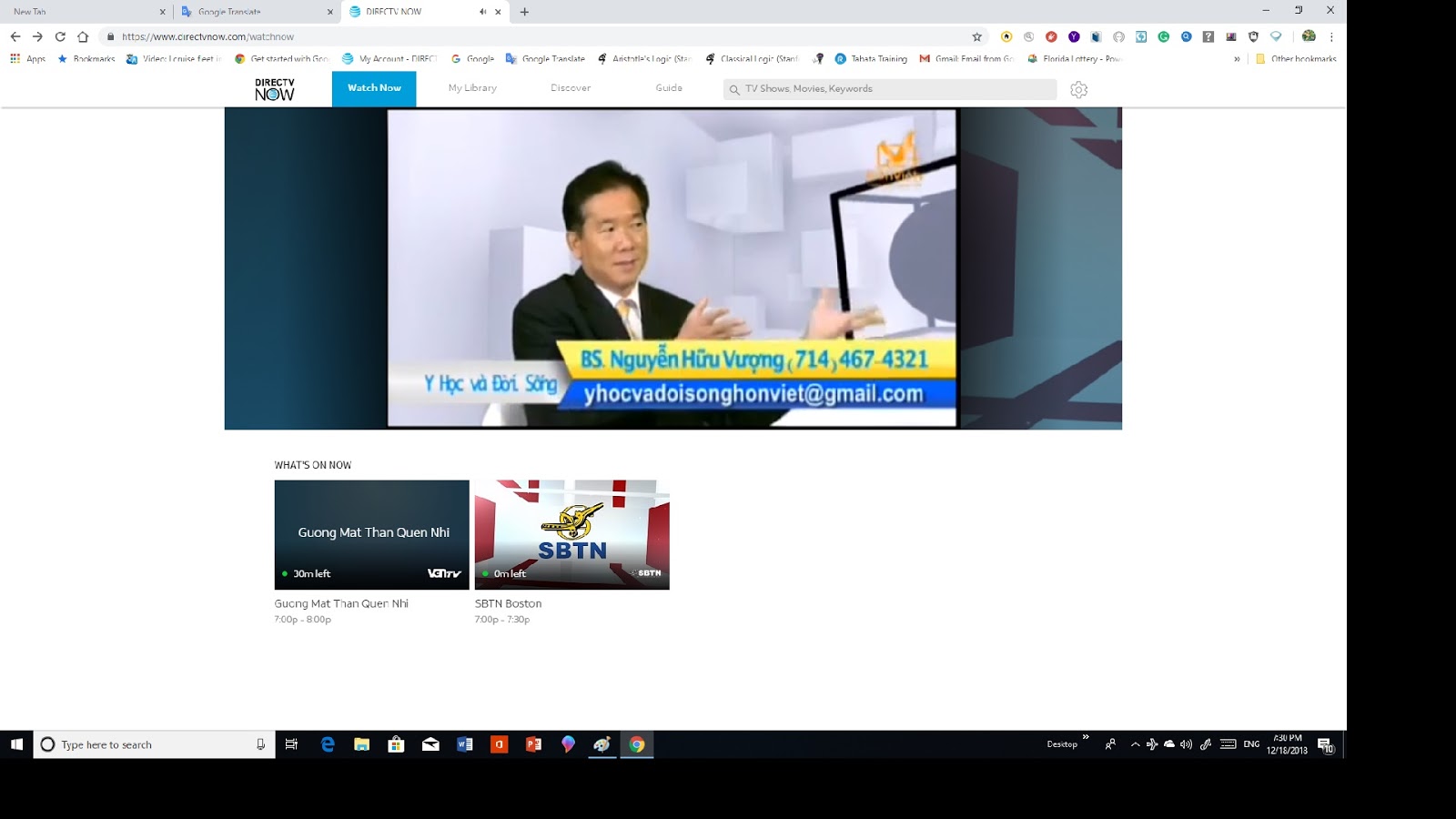Open the Discover menu item
Viewport: 1456px width, 819px height.
(571, 87)
